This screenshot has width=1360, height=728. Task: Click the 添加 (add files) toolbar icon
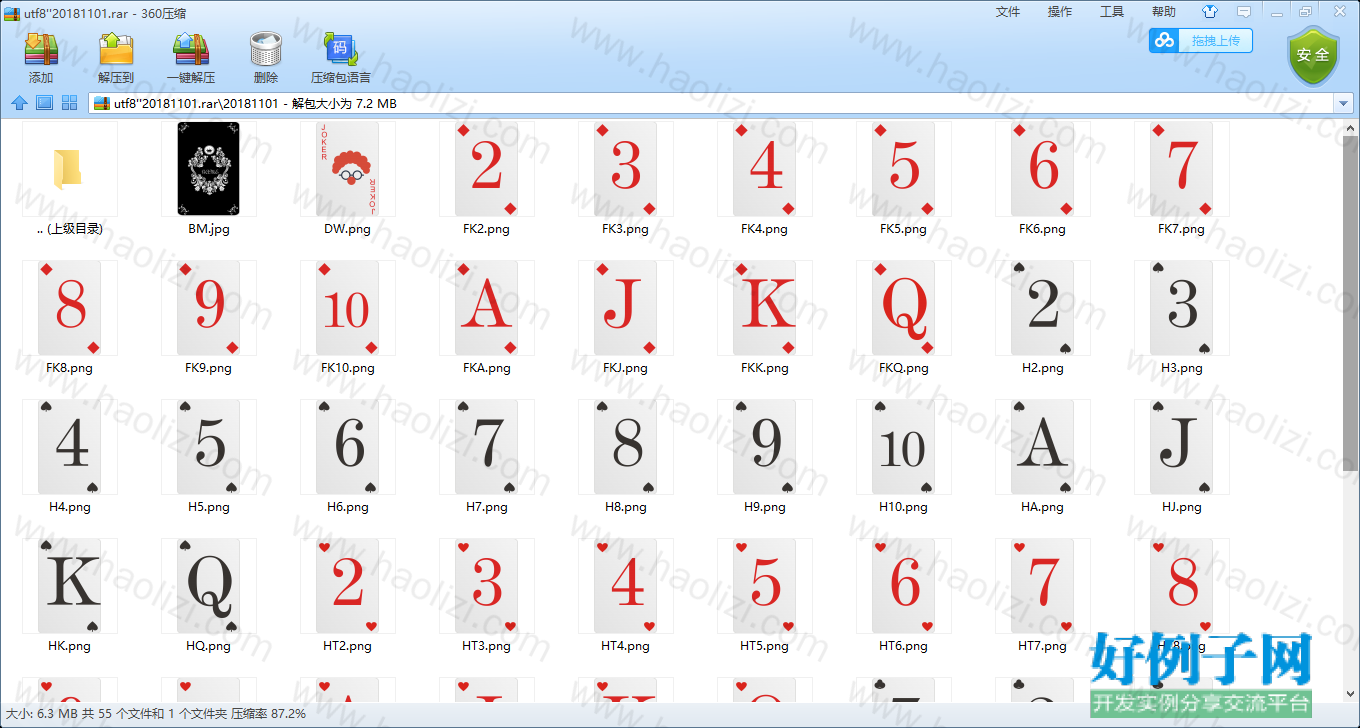[x=41, y=50]
